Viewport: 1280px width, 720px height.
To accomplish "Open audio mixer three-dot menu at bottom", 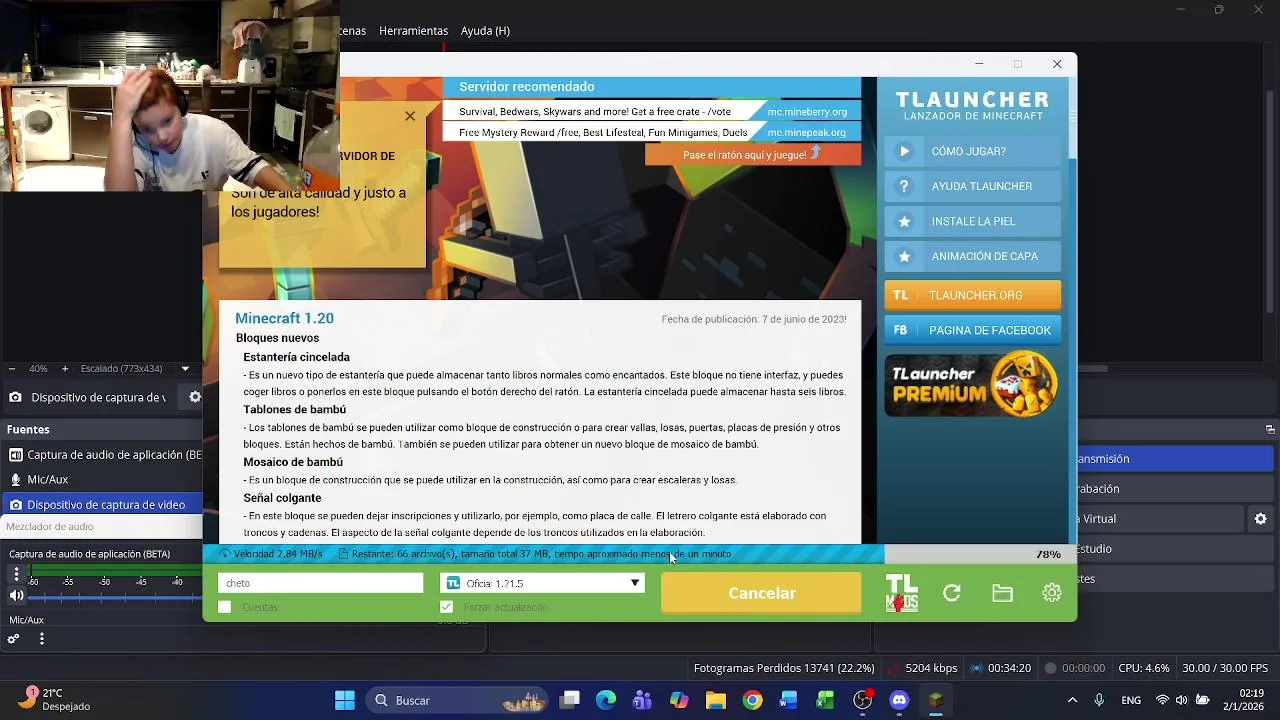I will tap(41, 639).
